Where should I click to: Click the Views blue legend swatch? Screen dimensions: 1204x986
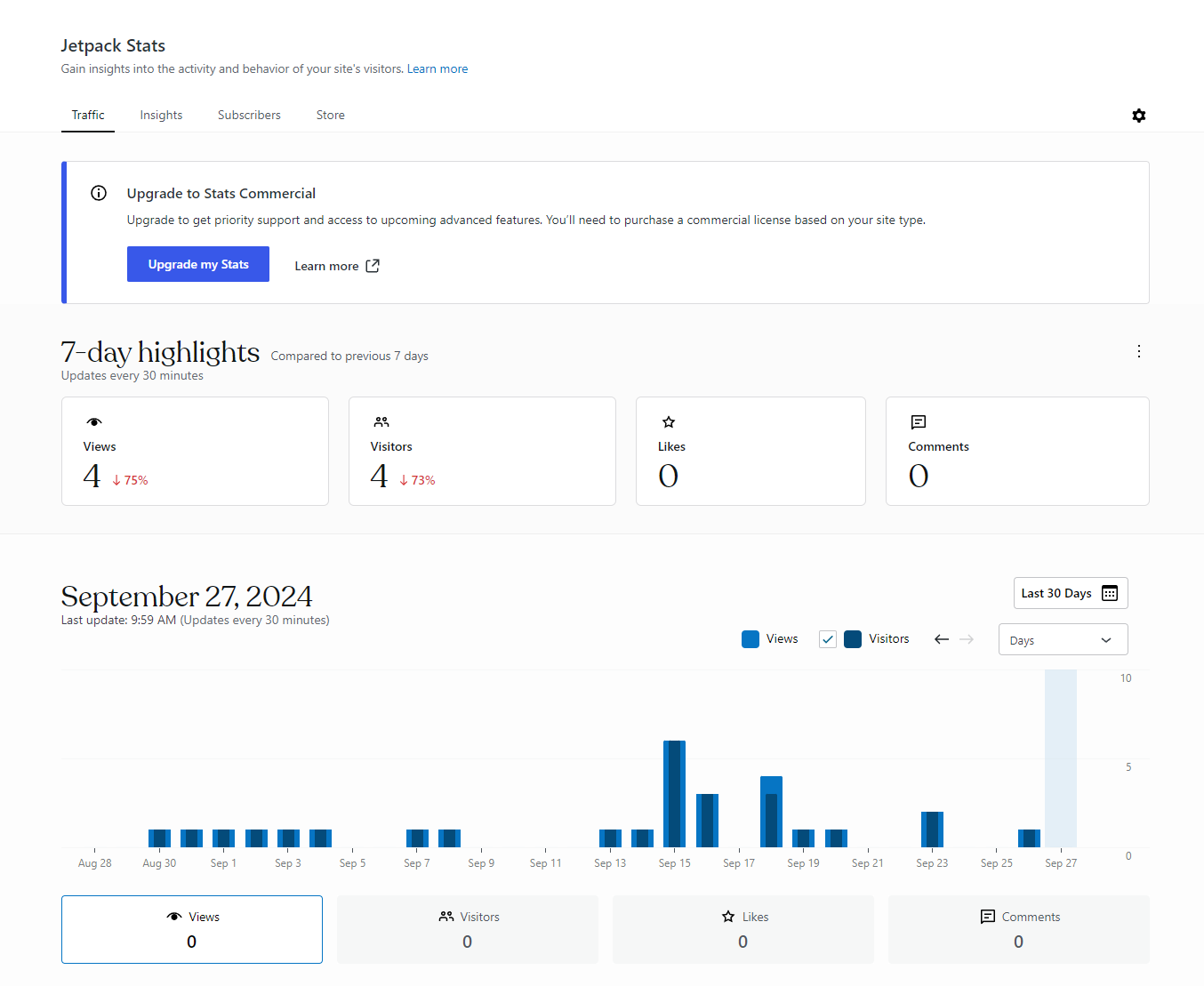750,639
